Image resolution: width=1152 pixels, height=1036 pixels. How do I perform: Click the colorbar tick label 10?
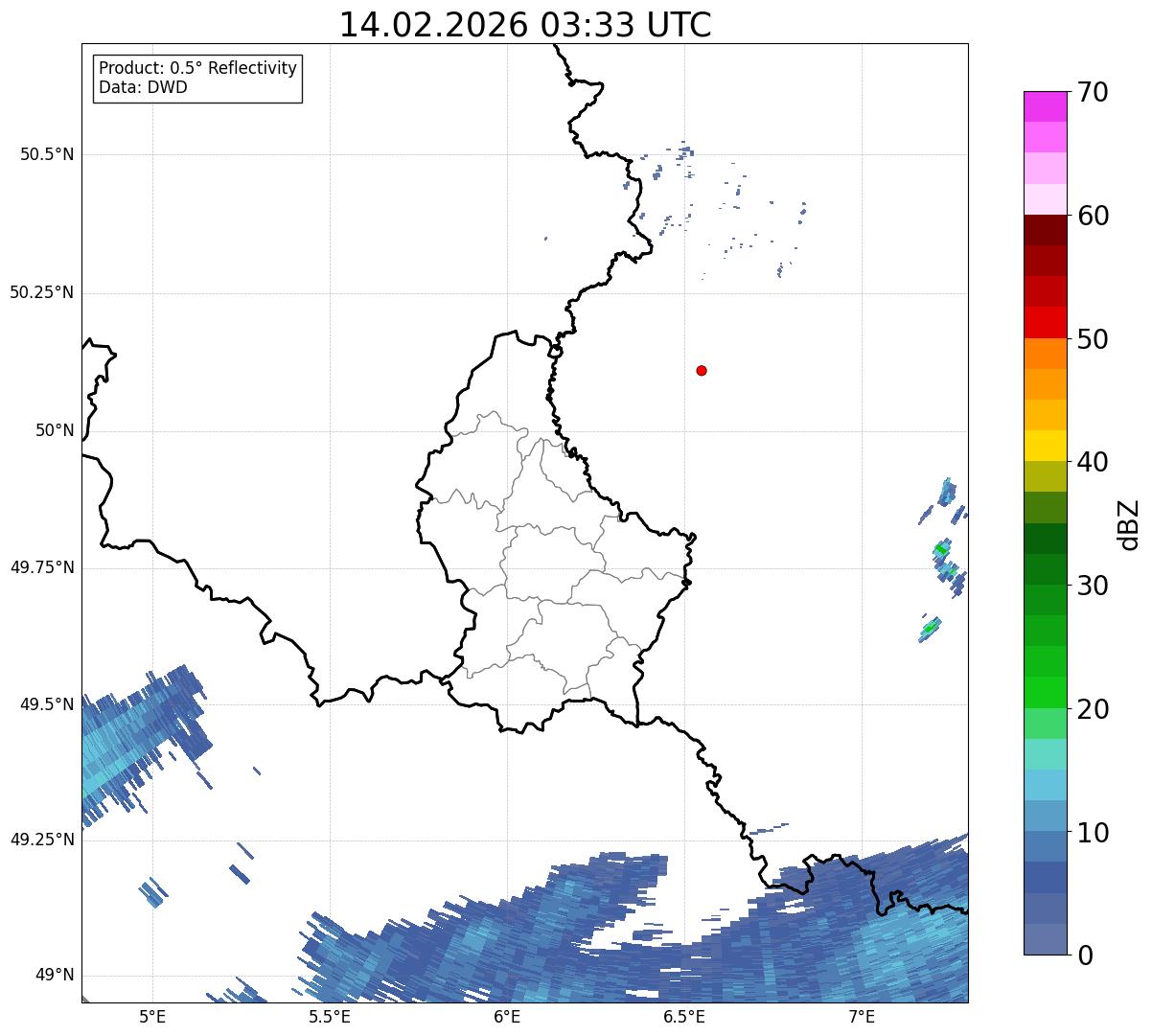pyautogui.click(x=1093, y=832)
